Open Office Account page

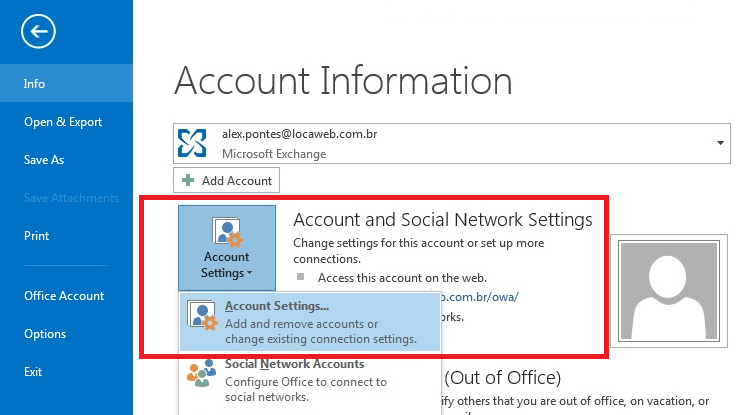coord(64,296)
